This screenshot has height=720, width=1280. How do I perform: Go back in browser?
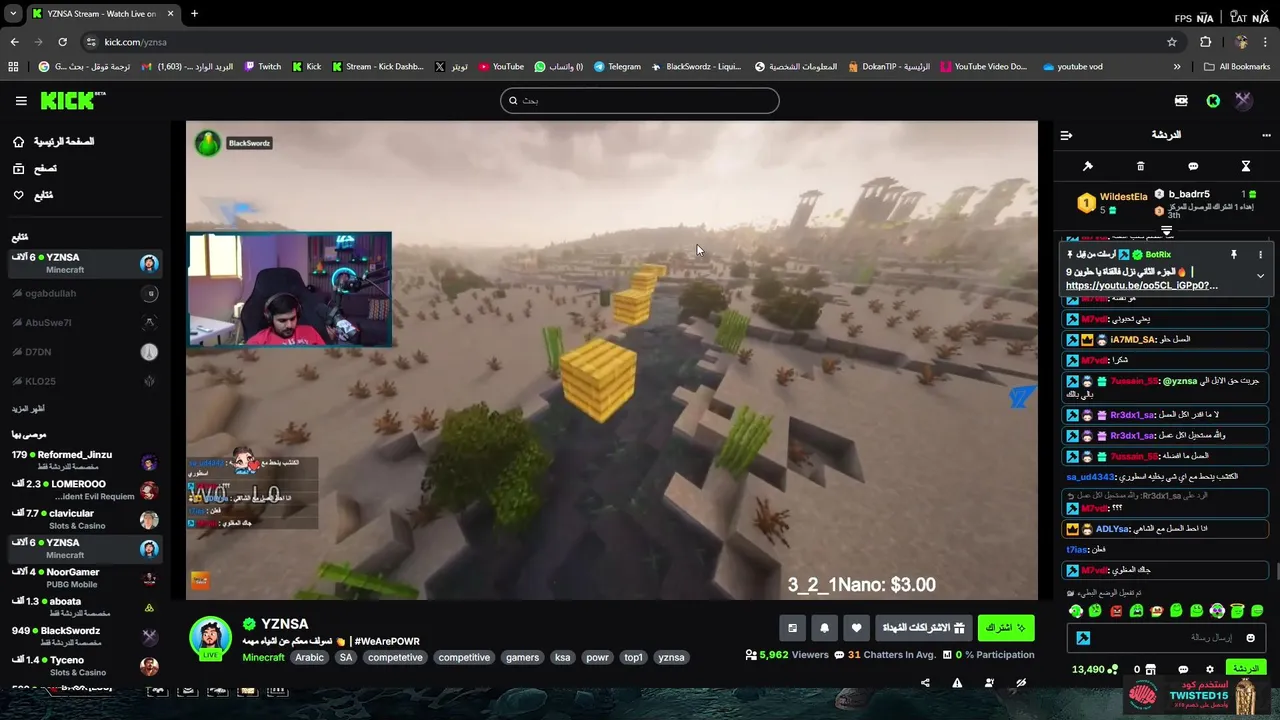[x=14, y=42]
